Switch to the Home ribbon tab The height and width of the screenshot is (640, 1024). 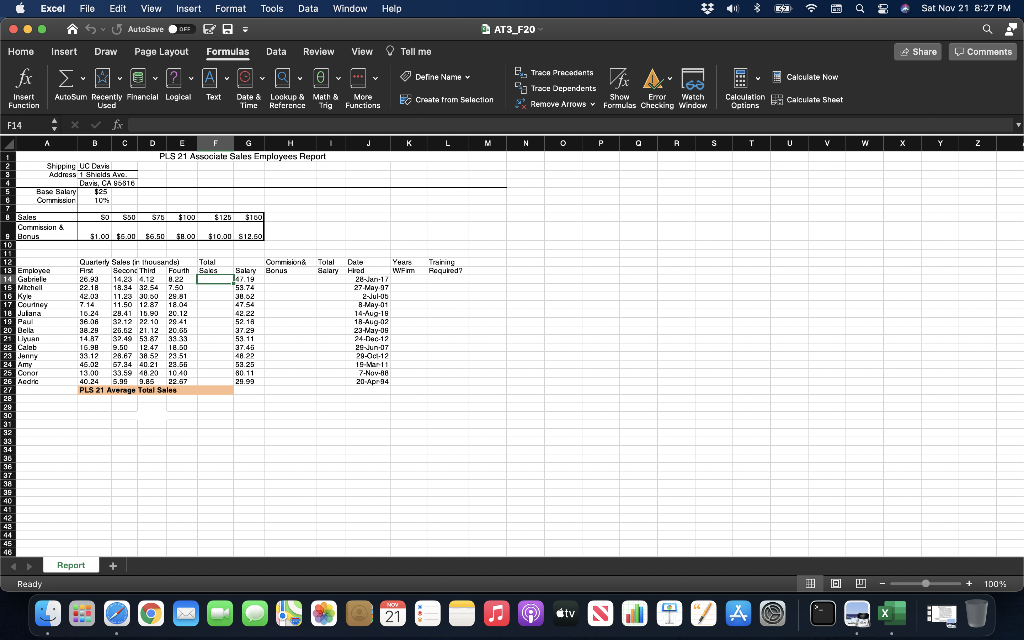click(x=21, y=52)
